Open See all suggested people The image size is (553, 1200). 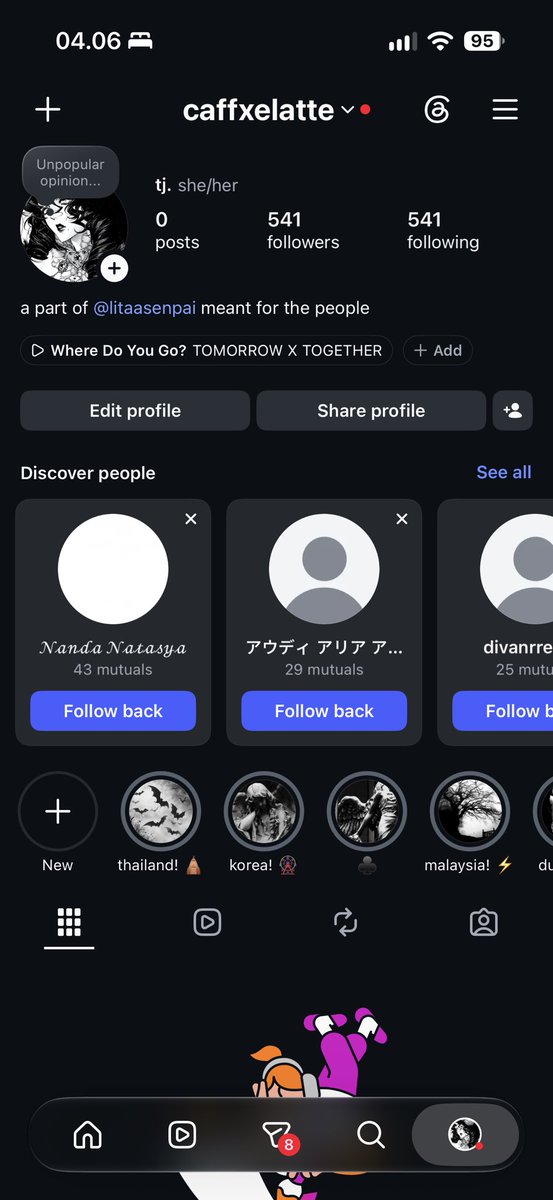pos(504,472)
